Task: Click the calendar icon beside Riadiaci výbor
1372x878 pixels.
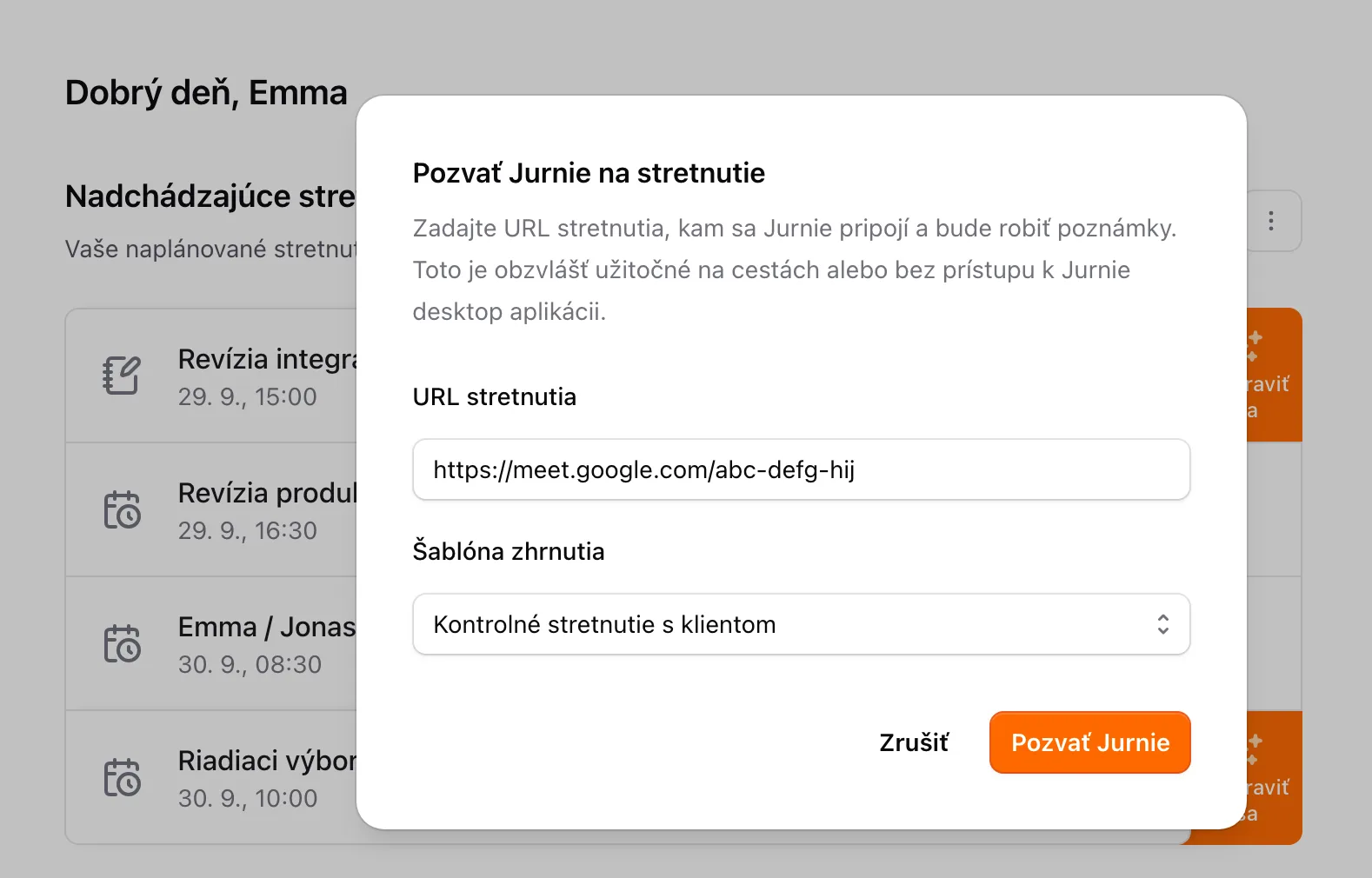Action: [122, 777]
